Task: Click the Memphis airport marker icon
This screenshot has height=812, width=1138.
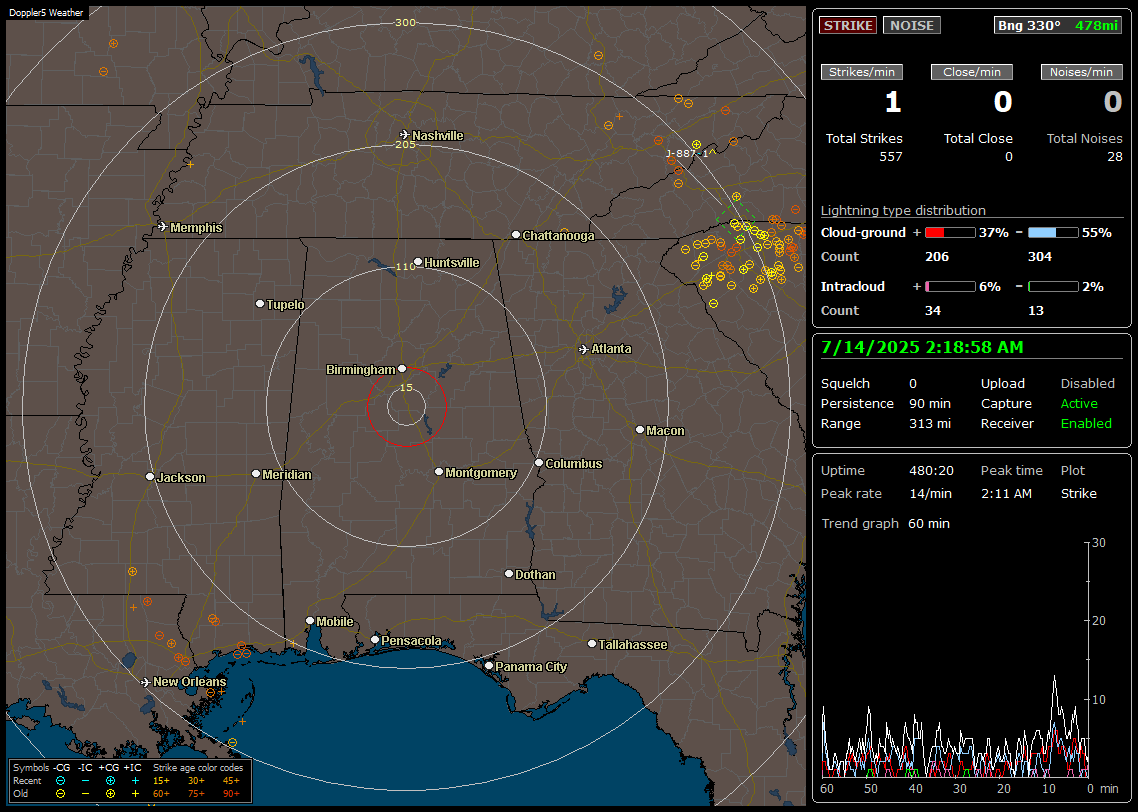Action: pos(163,227)
